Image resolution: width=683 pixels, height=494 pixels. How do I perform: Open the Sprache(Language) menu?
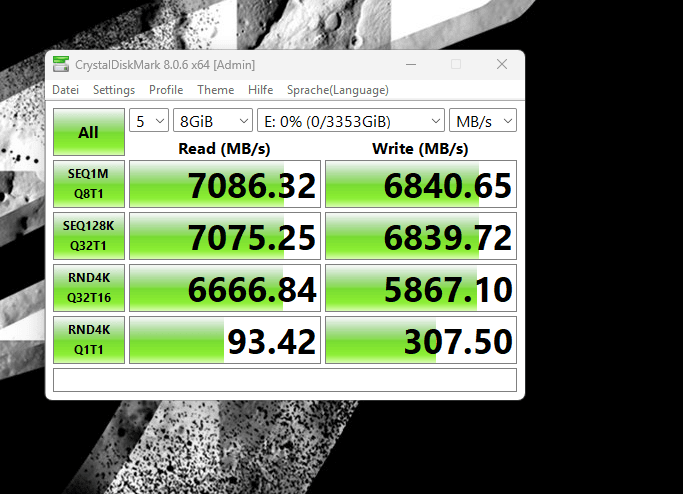[338, 90]
